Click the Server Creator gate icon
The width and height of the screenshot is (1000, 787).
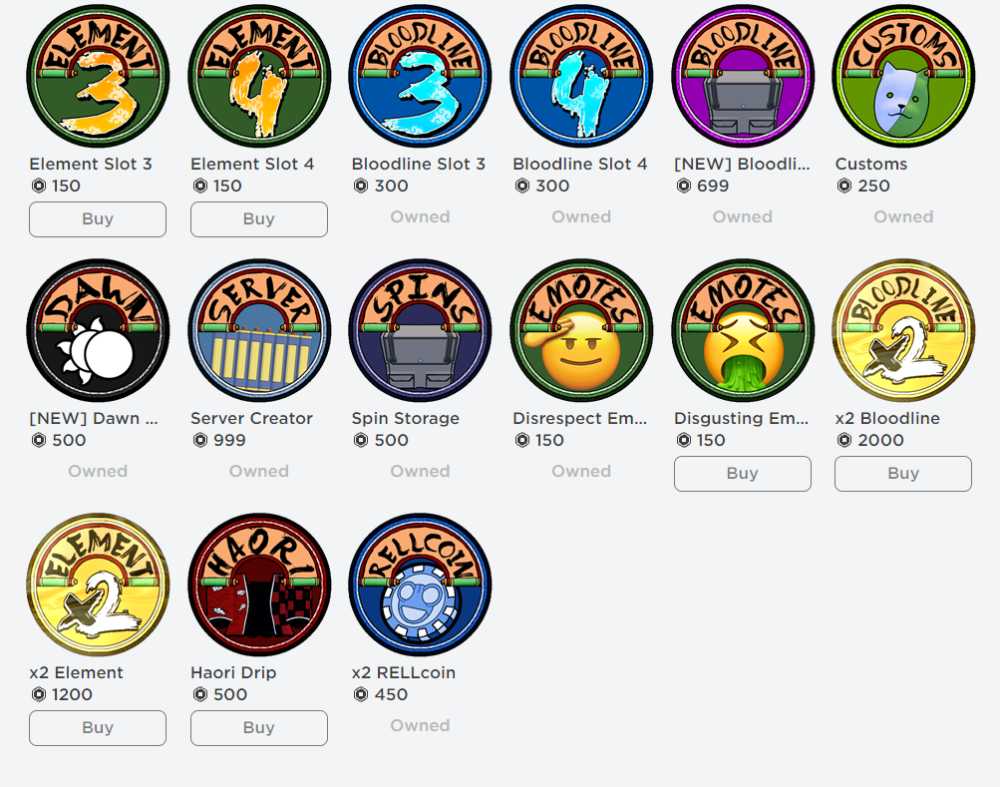click(259, 330)
